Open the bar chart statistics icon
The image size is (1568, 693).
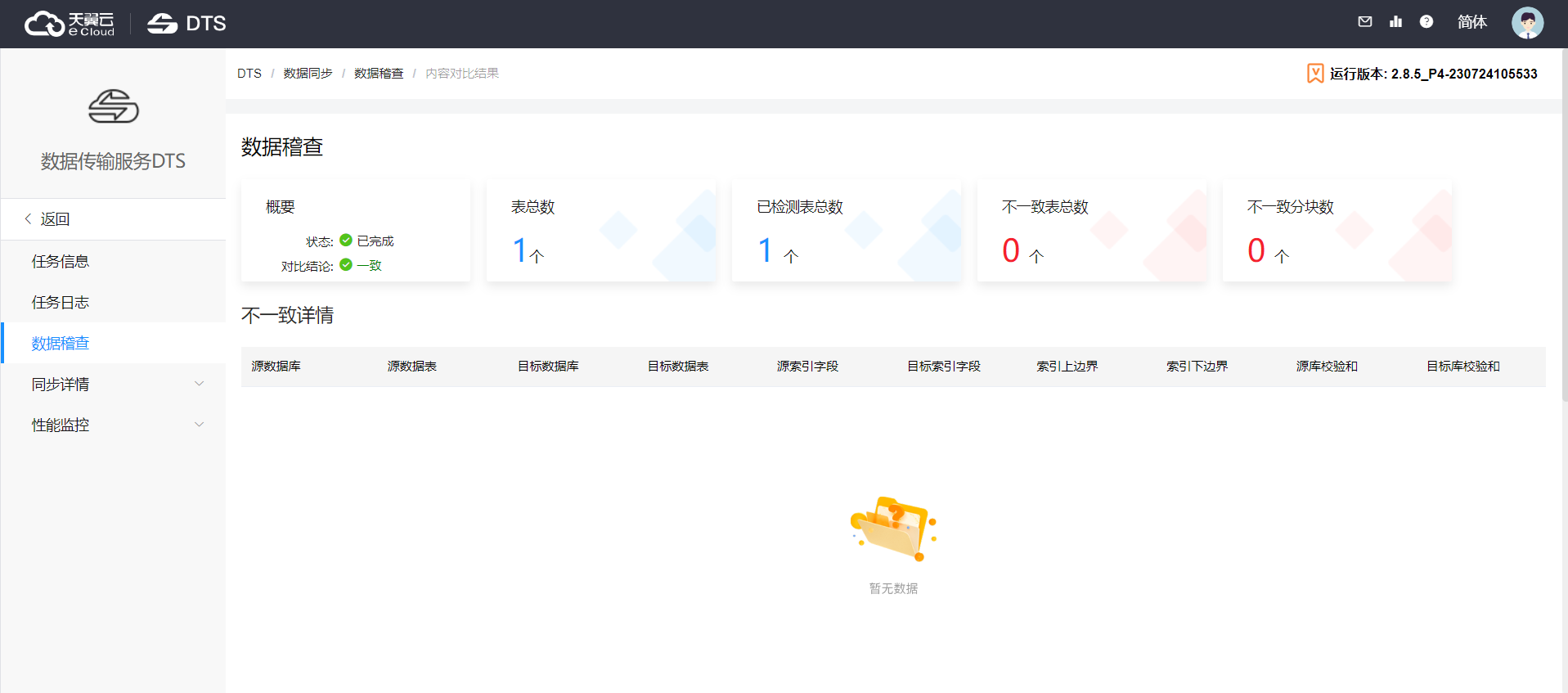pyautogui.click(x=1395, y=22)
